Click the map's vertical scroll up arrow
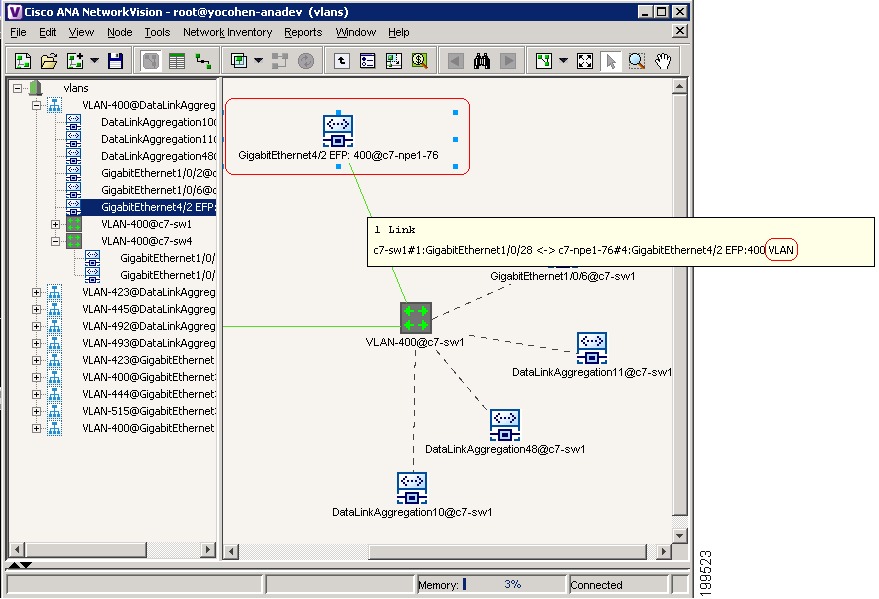Screen dimensions: 879x599 (679, 86)
